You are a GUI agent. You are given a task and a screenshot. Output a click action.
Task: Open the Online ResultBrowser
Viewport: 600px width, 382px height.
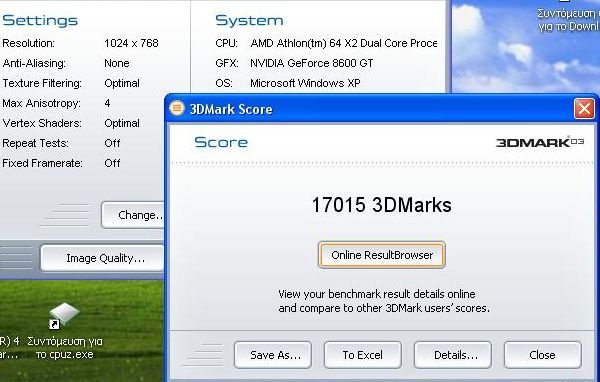[x=382, y=255]
